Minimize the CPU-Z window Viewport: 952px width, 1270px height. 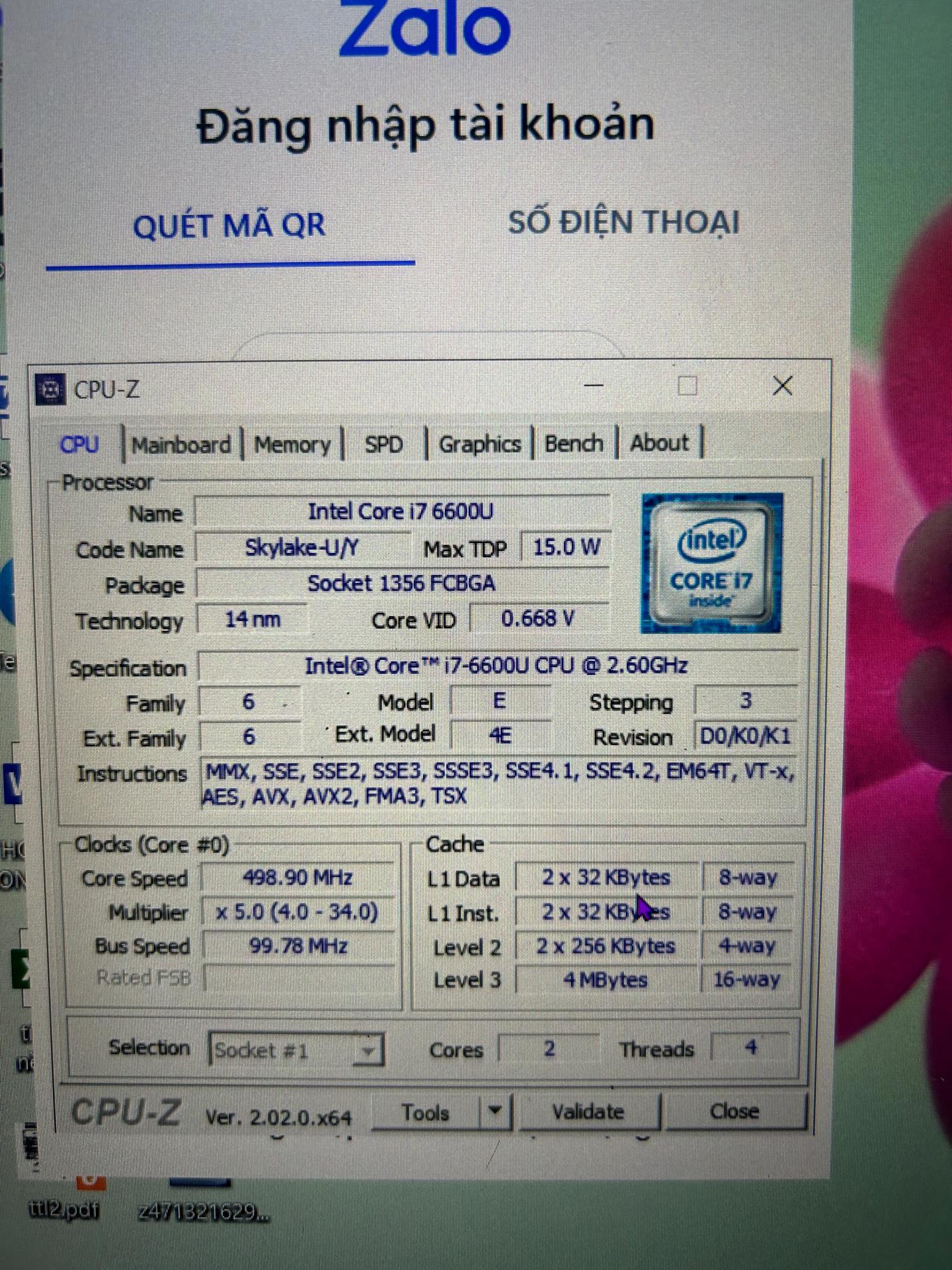(x=594, y=386)
